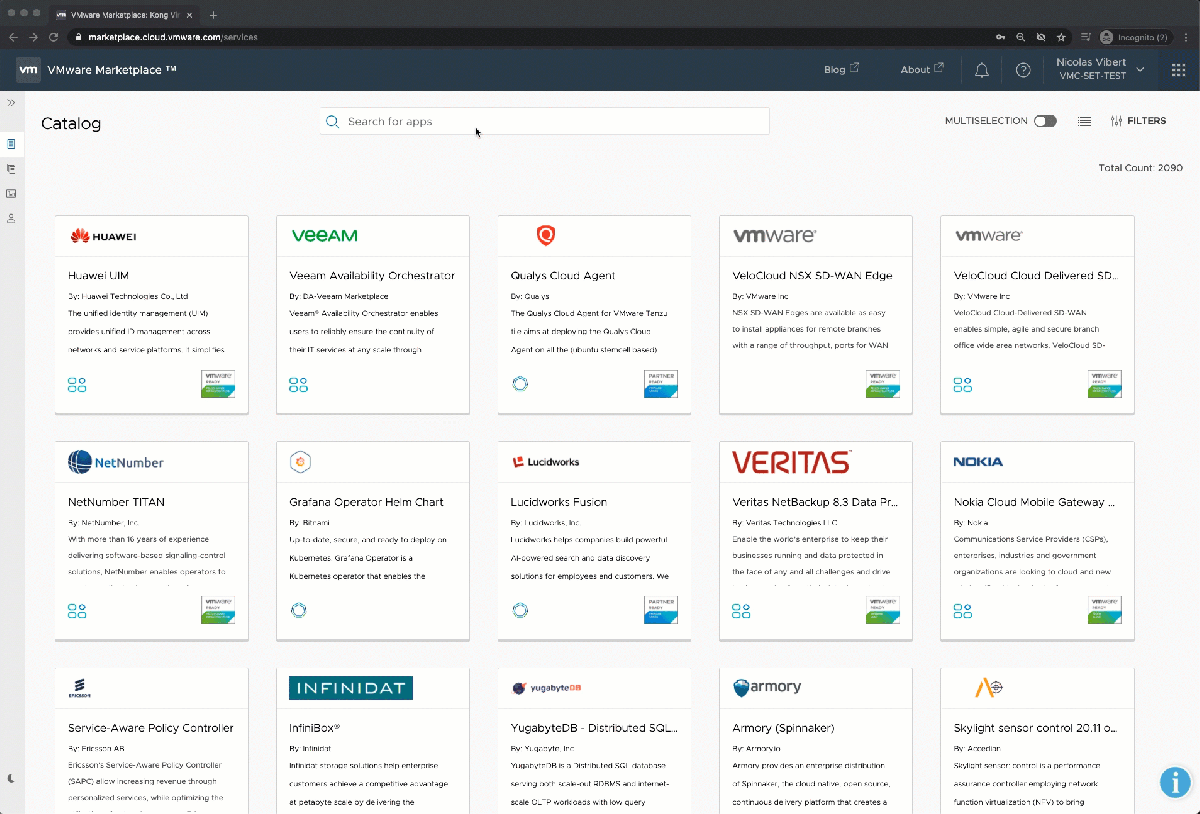1200x814 pixels.
Task: Open the Nicolas Vibert account dropdown
Action: tap(1100, 69)
